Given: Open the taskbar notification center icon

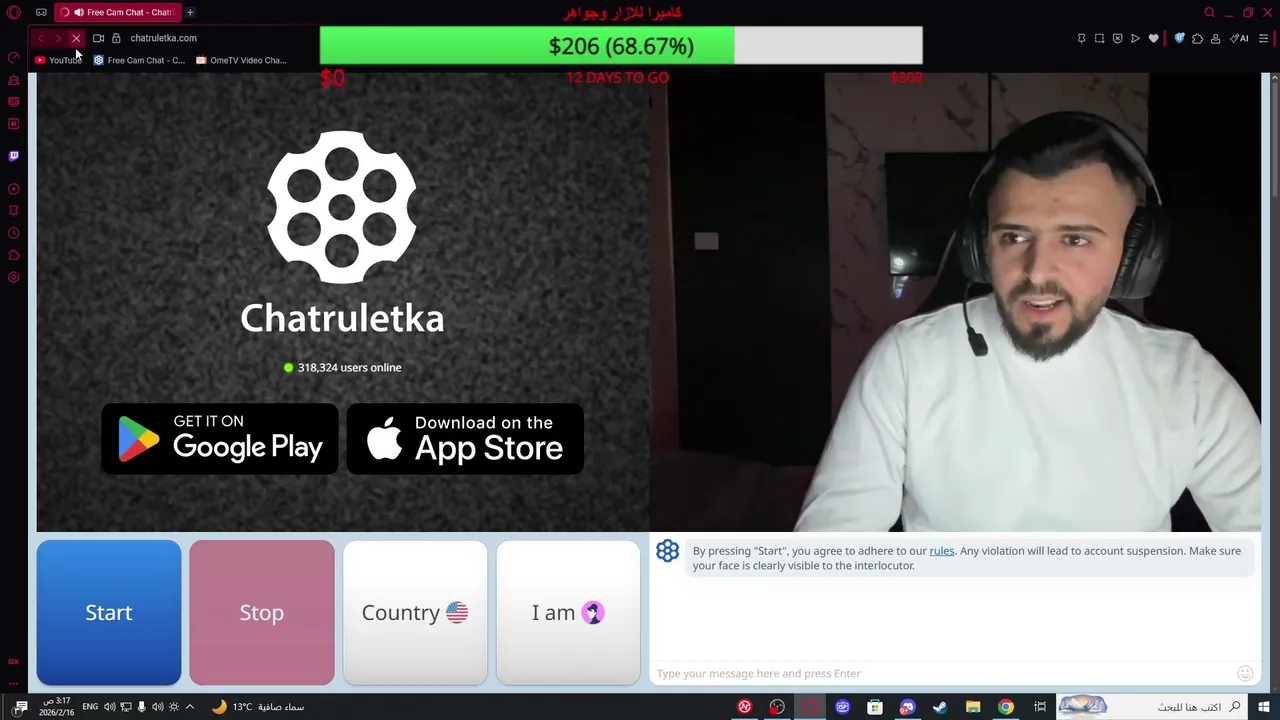Looking at the screenshot, I should (20, 707).
